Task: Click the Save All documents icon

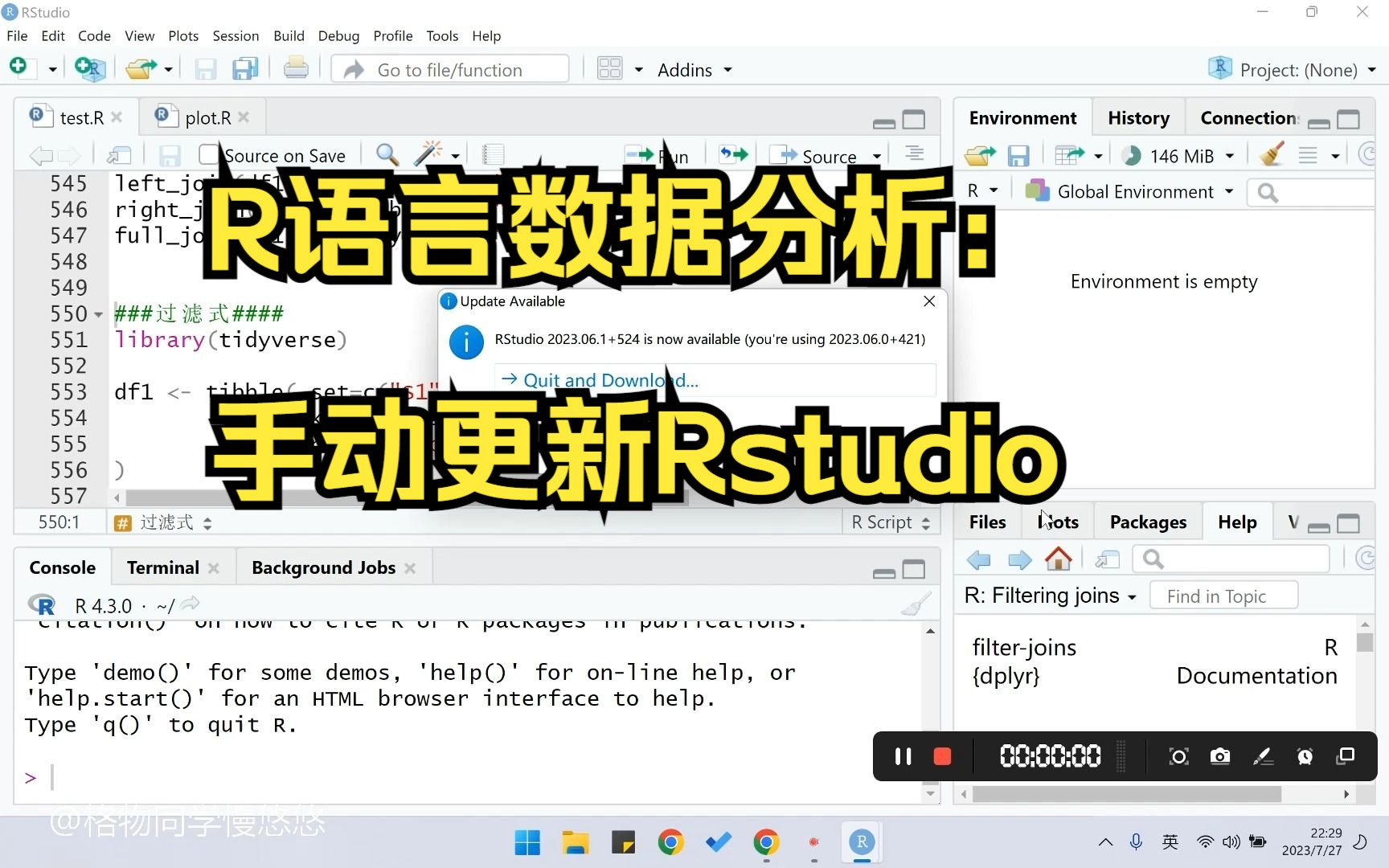Action: tap(245, 69)
